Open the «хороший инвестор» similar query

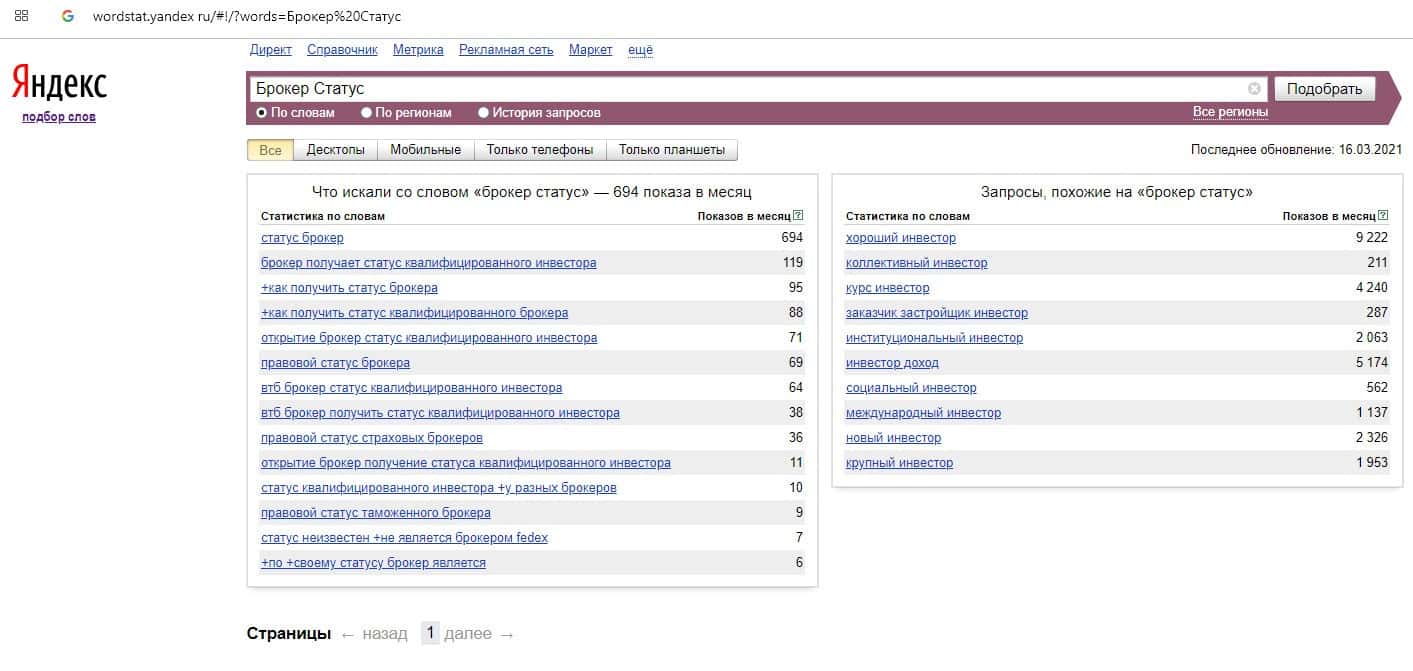tap(900, 238)
